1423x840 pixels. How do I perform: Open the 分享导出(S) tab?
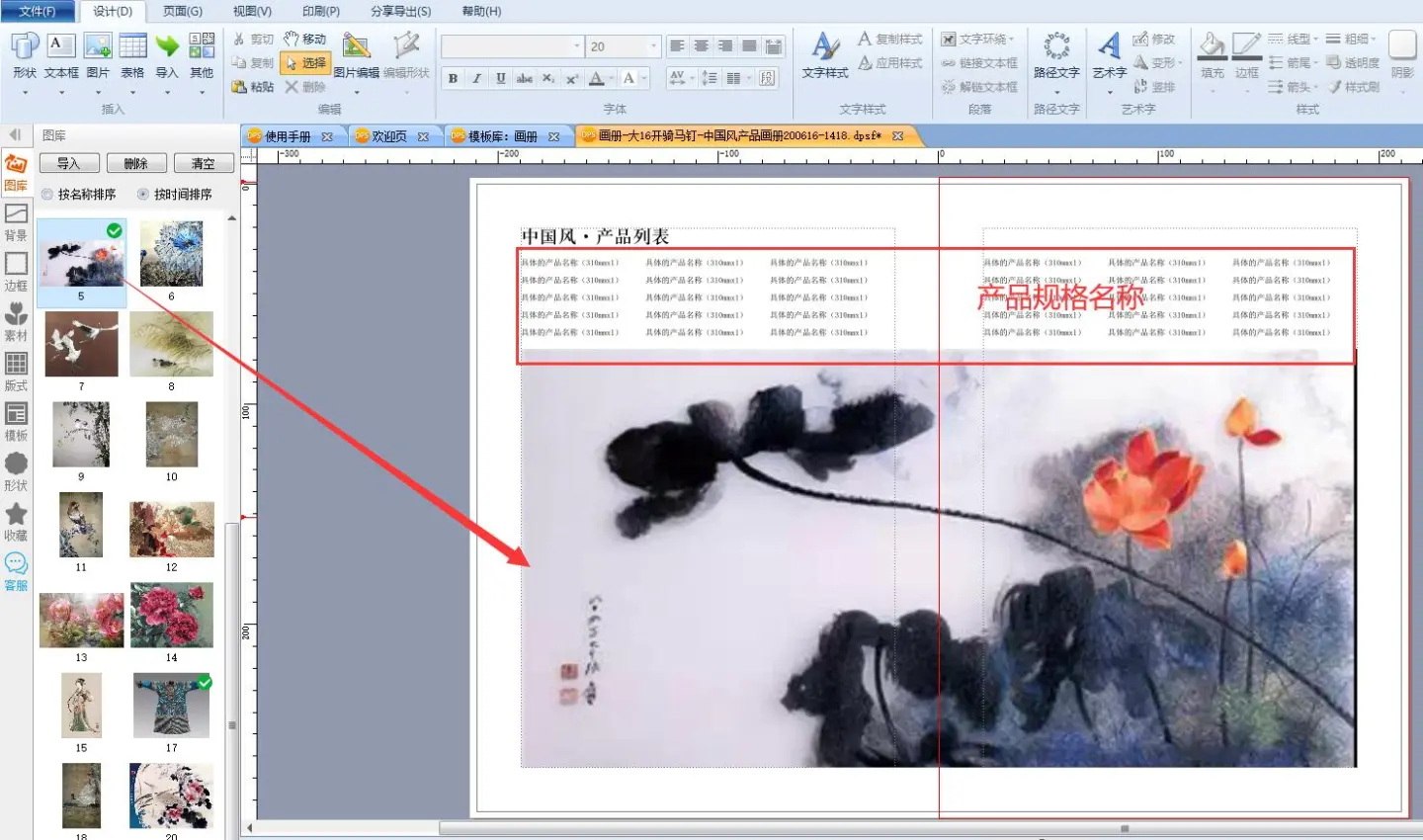tap(400, 11)
